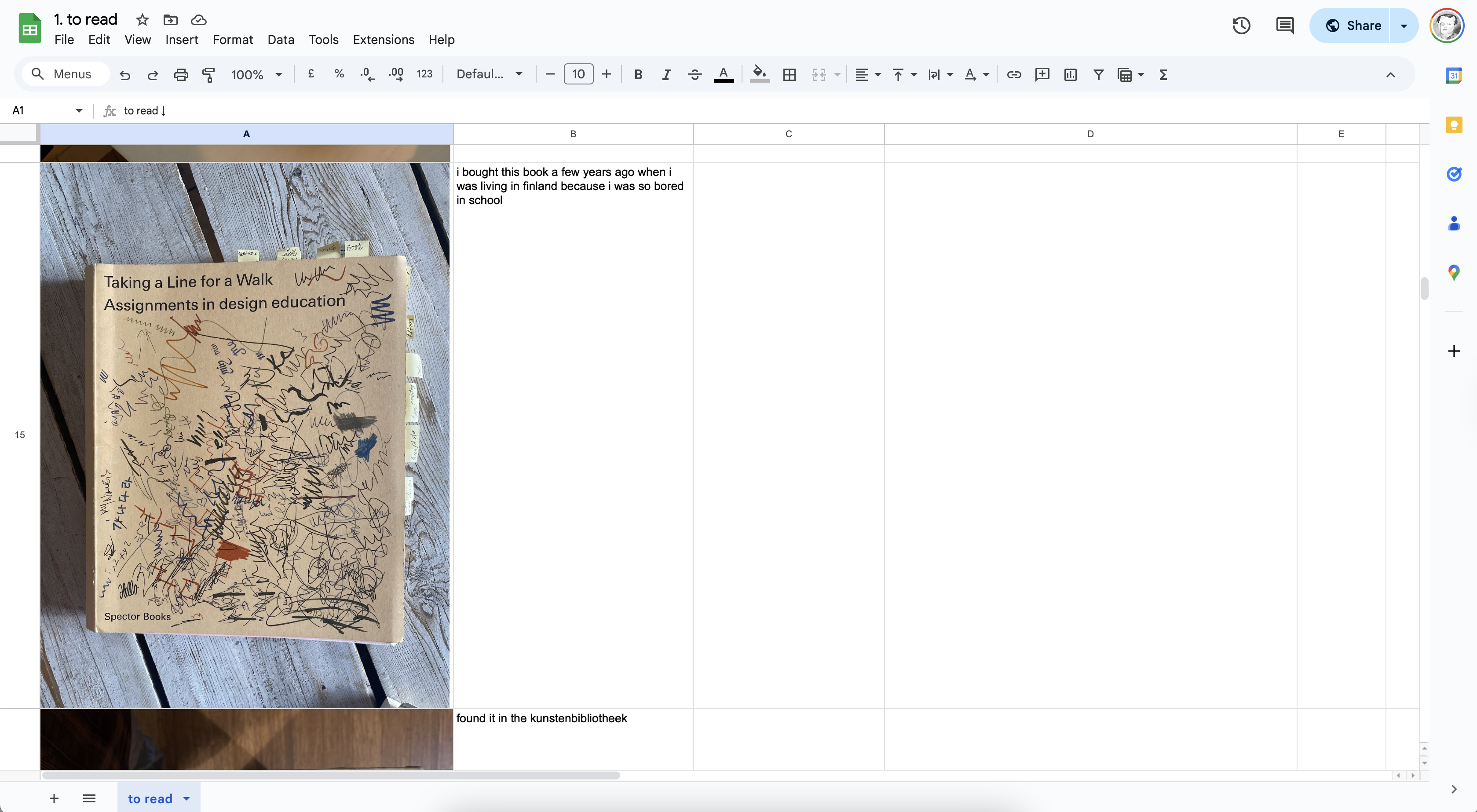1477x812 pixels.
Task: Click the create filter funnel icon
Action: point(1098,74)
